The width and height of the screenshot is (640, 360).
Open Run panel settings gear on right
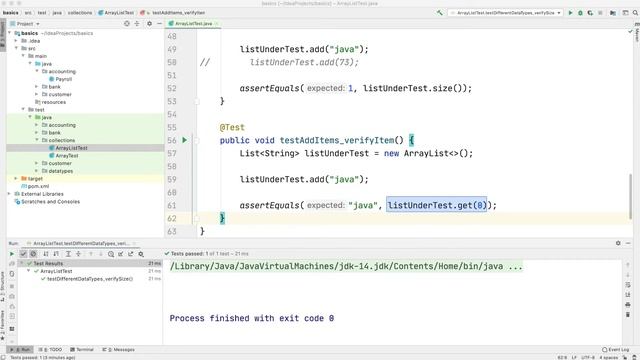click(618, 243)
